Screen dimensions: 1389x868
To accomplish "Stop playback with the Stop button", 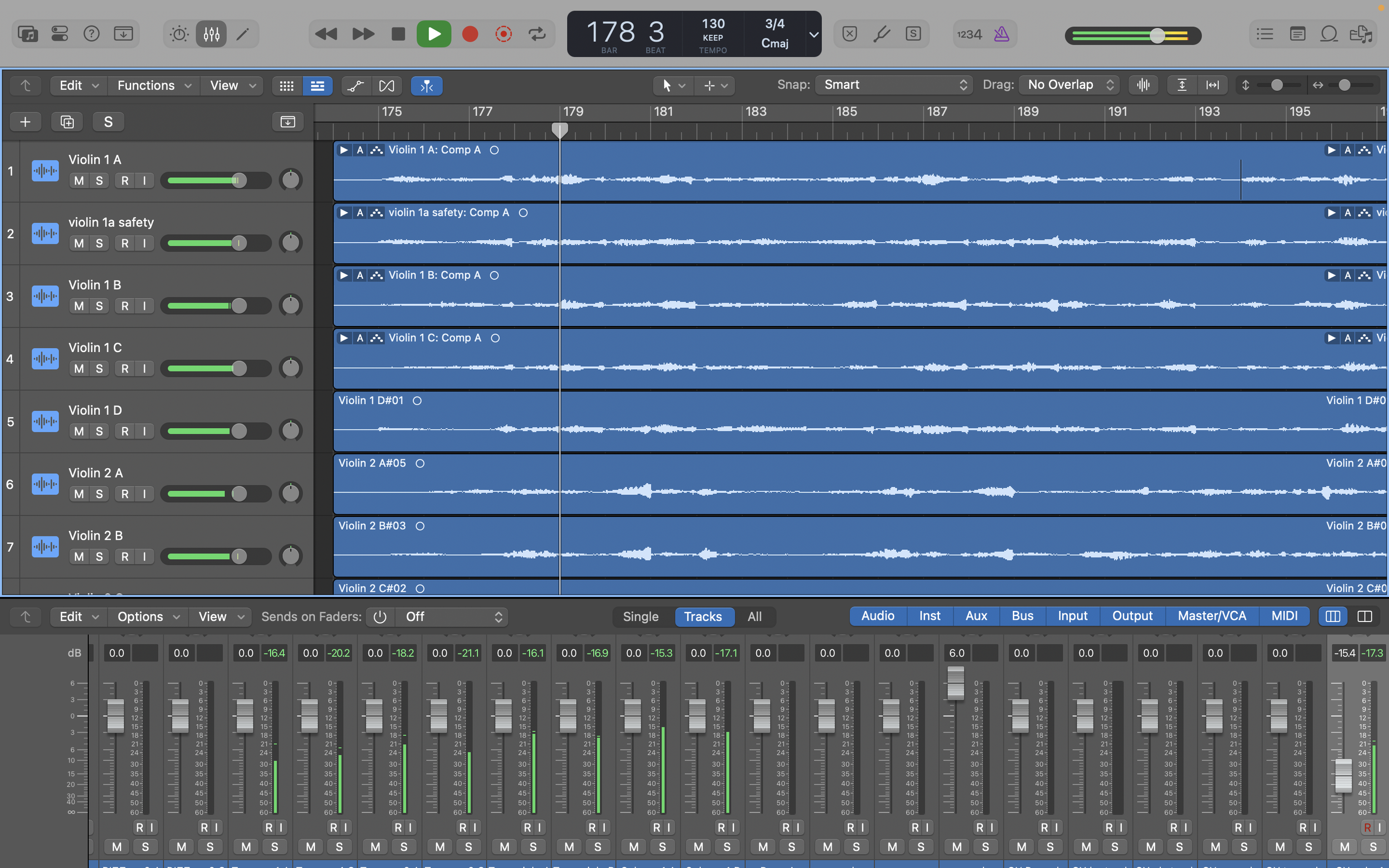I will (x=398, y=34).
